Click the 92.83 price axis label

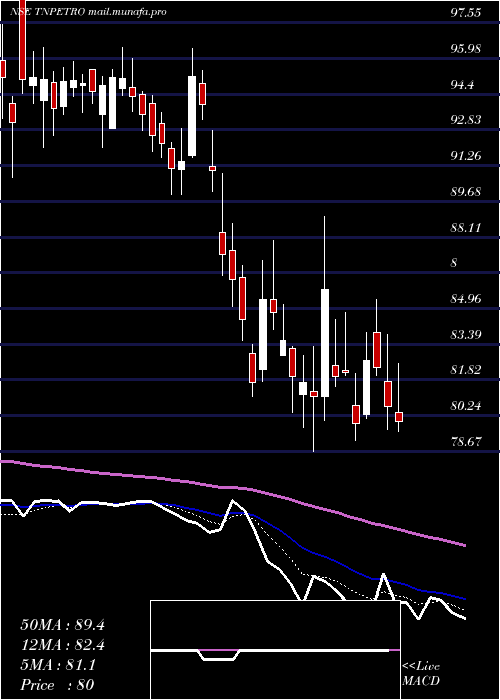pos(466,120)
